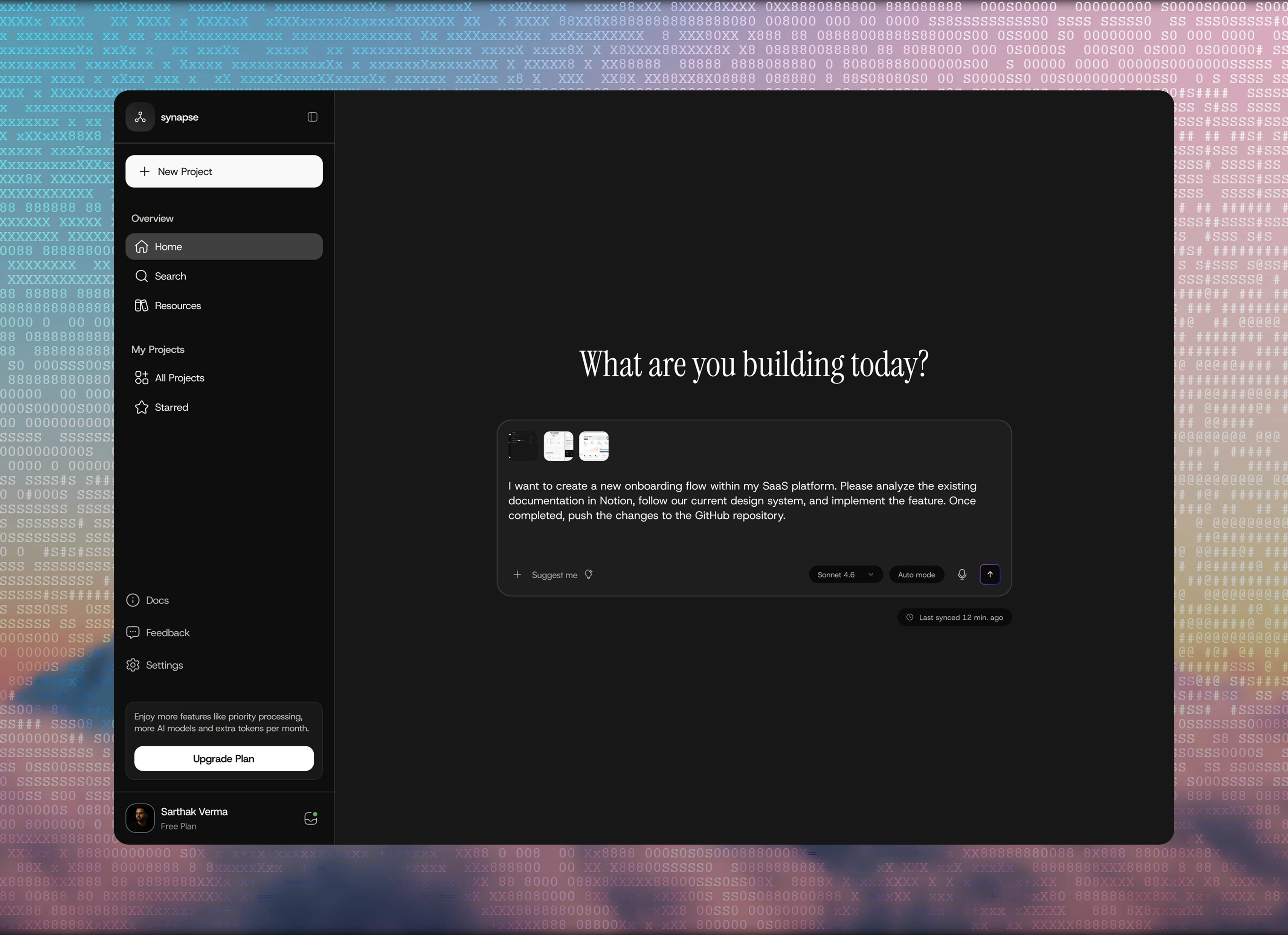Click the Settings gear icon
The image size is (1288, 935).
pos(133,665)
